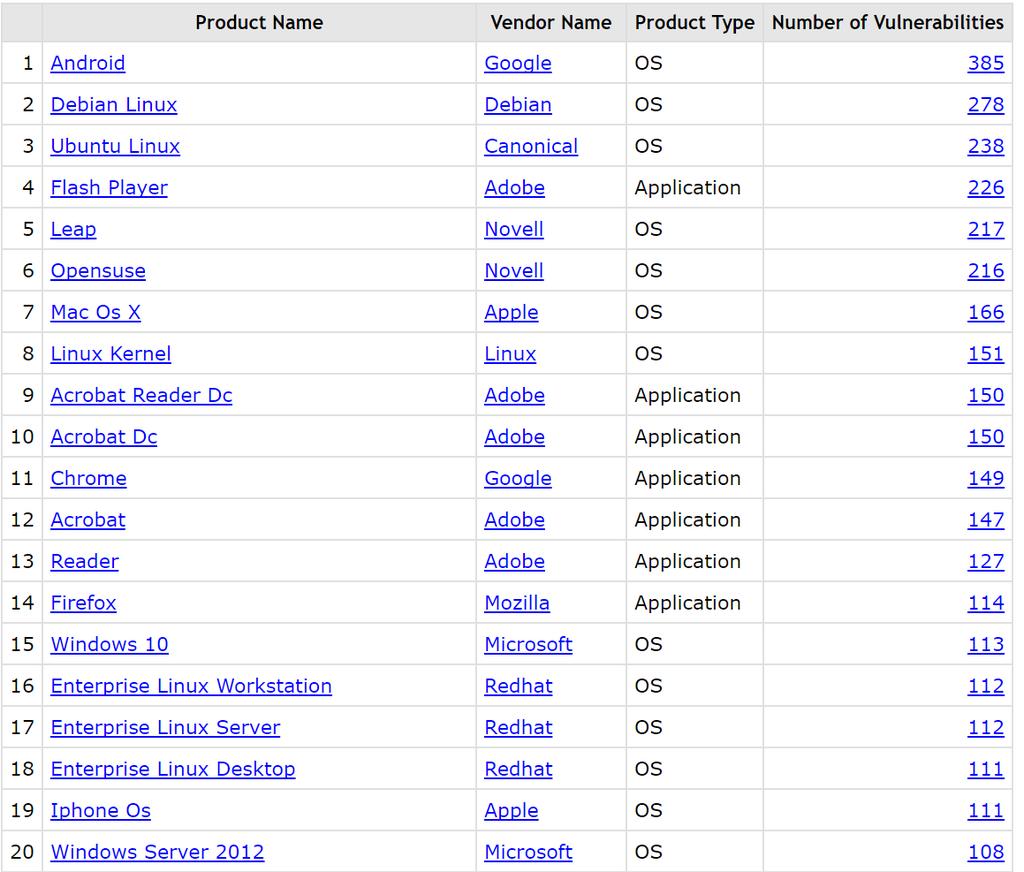Viewport: 1024px width, 872px height.
Task: Click the Acrobat Dc link in row 10
Action: point(104,437)
